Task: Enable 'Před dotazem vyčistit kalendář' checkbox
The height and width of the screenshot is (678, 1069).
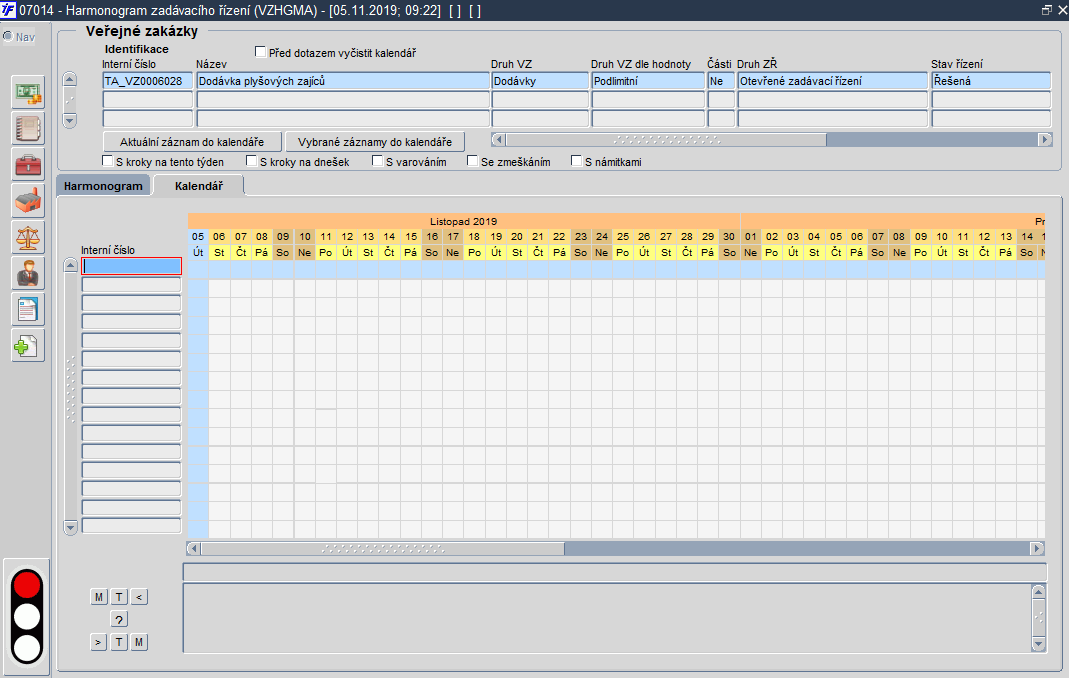Action: 260,52
